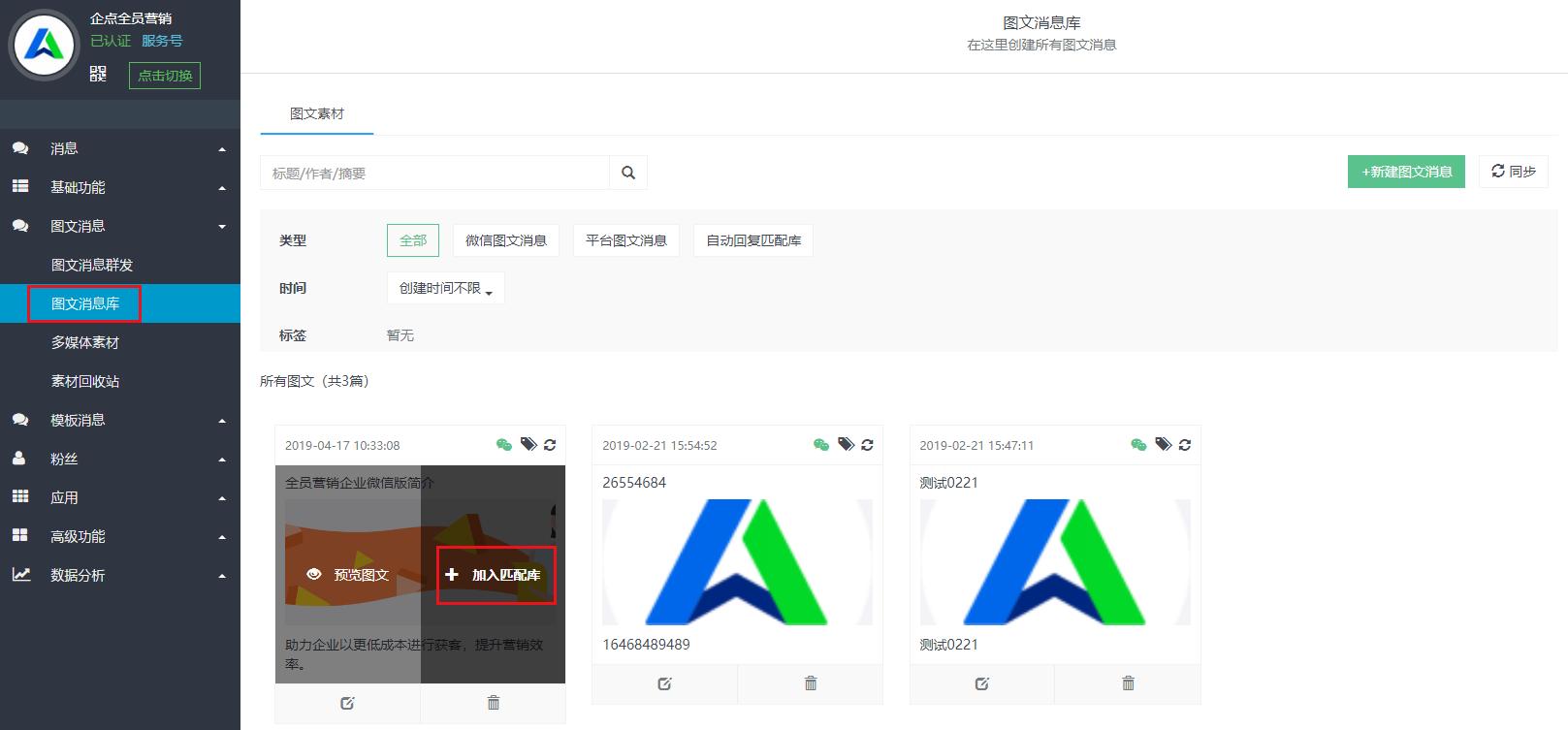Click 加入匹配库 on first card

point(496,575)
